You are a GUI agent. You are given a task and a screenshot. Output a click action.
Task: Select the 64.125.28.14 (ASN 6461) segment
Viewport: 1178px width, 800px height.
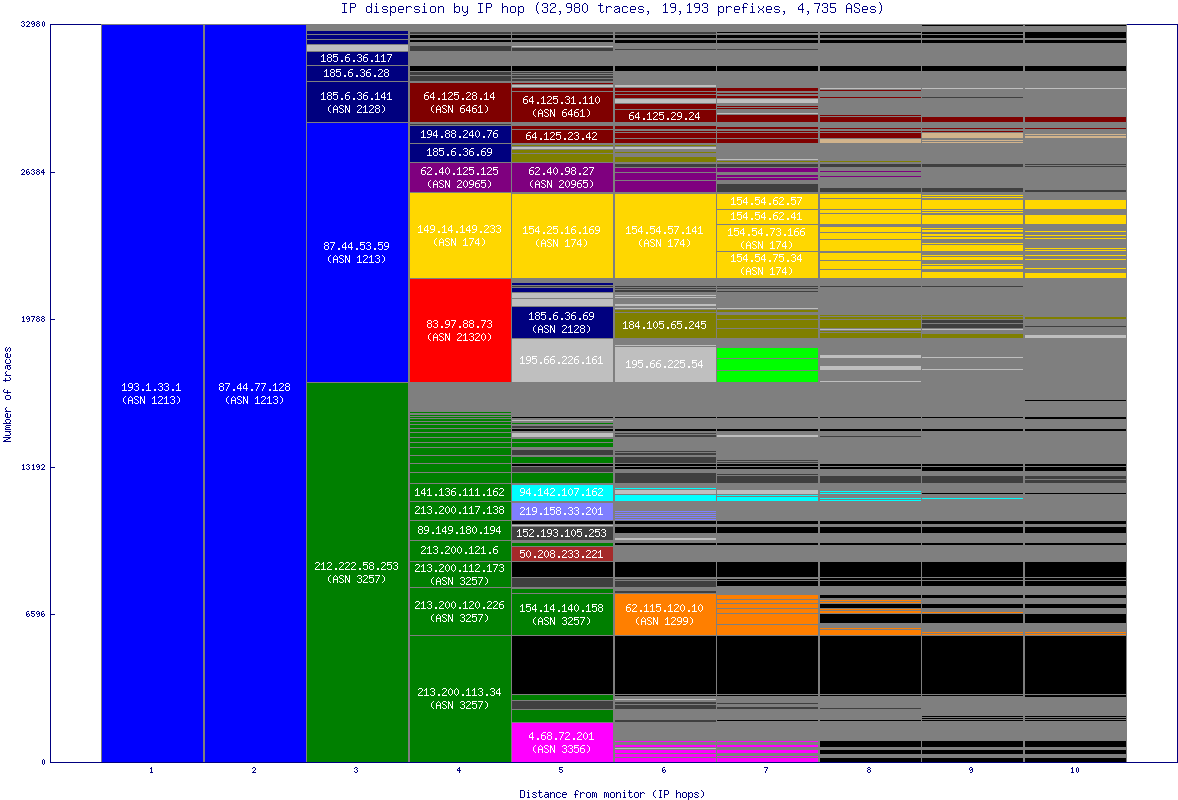coord(459,103)
